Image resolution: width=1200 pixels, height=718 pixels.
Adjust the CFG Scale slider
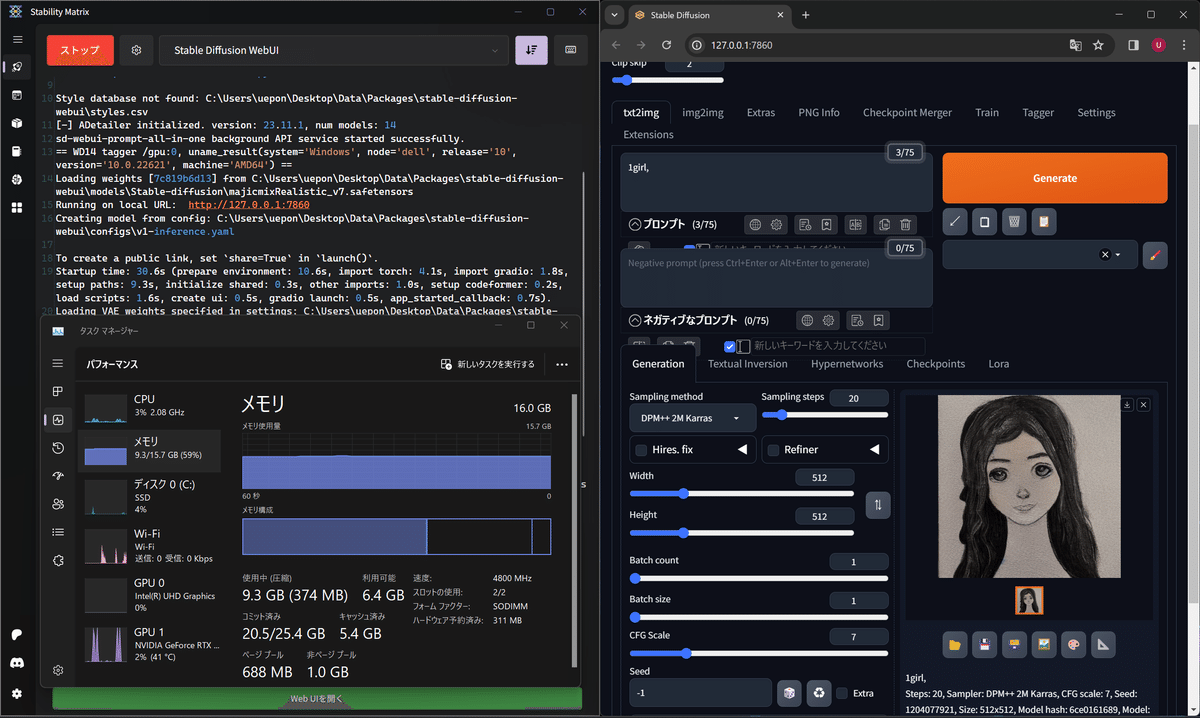click(759, 653)
